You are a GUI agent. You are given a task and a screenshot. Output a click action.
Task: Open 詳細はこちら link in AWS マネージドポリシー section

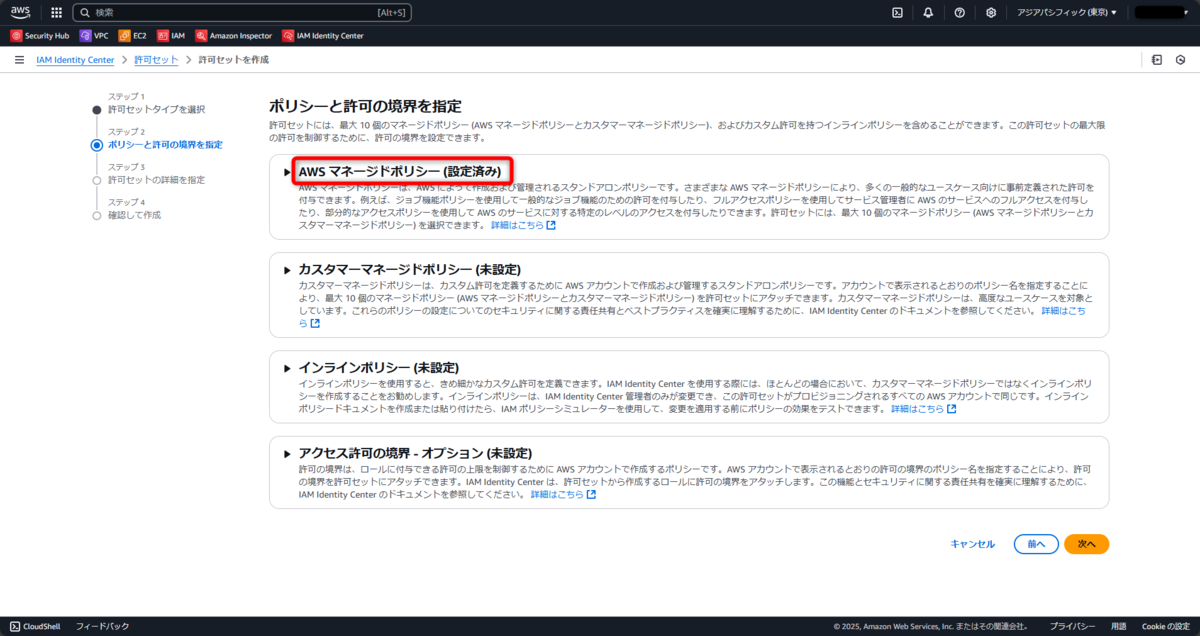(523, 225)
